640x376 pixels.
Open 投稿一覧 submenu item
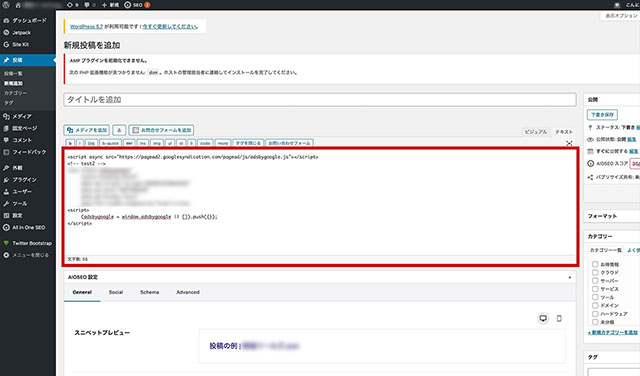[13, 73]
